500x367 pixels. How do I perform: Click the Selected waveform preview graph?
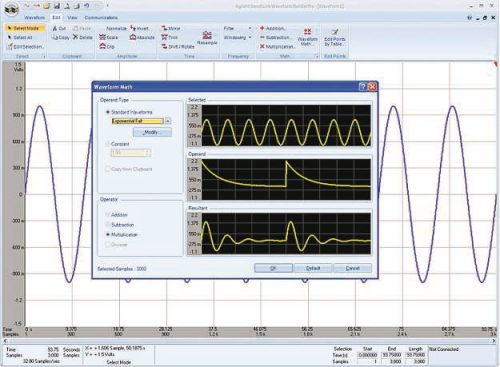point(286,125)
